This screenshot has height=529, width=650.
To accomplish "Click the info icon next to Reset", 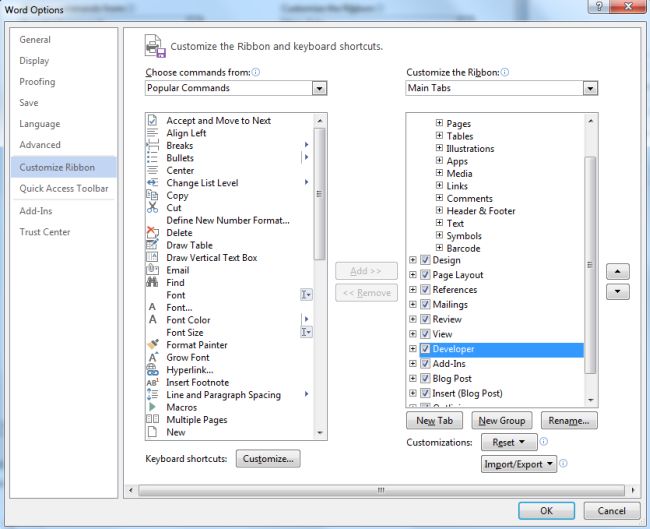I will [x=544, y=442].
